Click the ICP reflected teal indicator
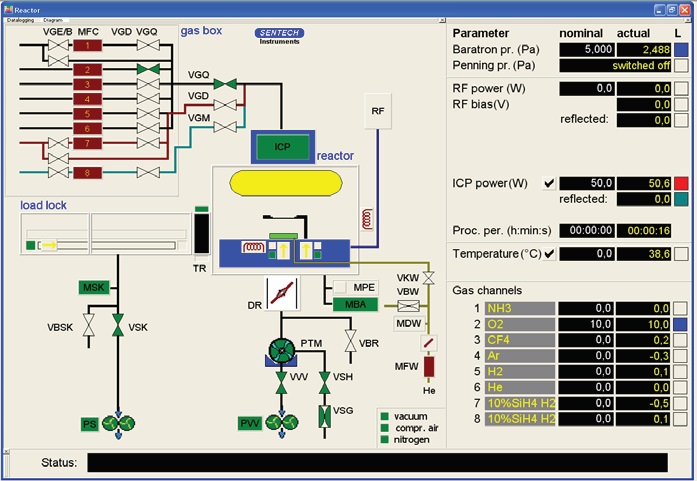Viewport: 697px width, 481px height. click(x=681, y=199)
